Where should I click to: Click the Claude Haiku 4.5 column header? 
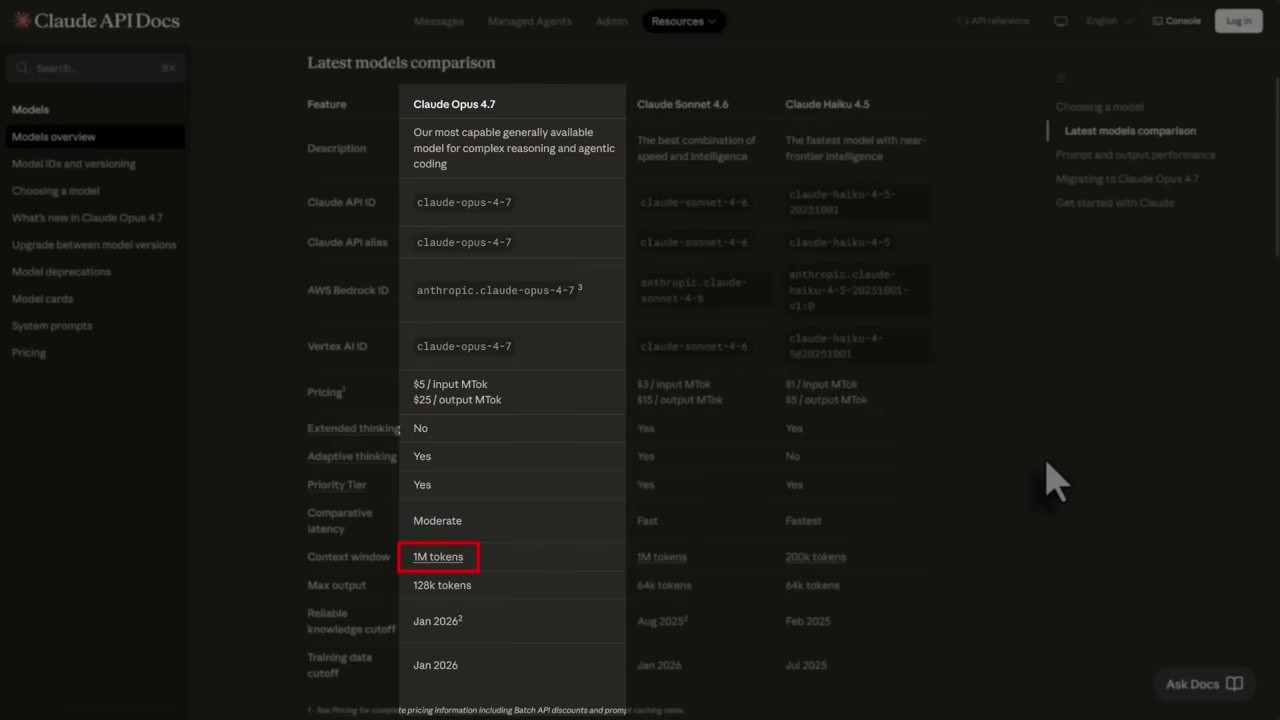pyautogui.click(x=827, y=104)
